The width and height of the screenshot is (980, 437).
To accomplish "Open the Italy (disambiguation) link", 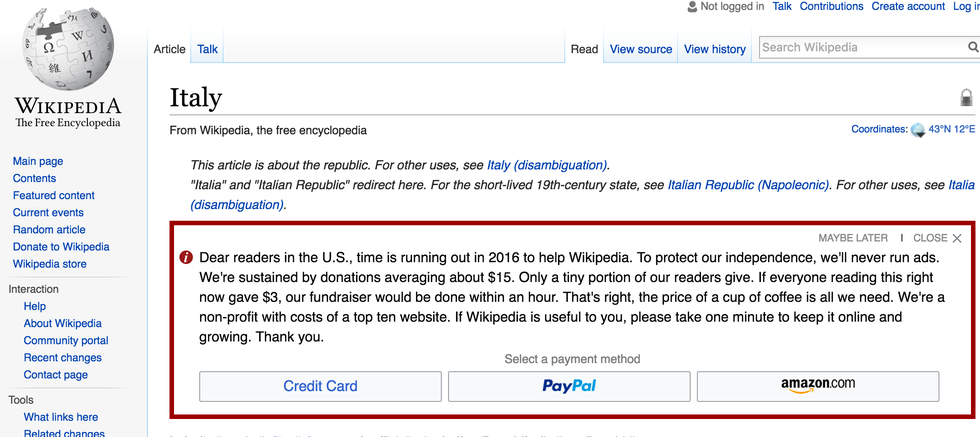I will [x=547, y=165].
